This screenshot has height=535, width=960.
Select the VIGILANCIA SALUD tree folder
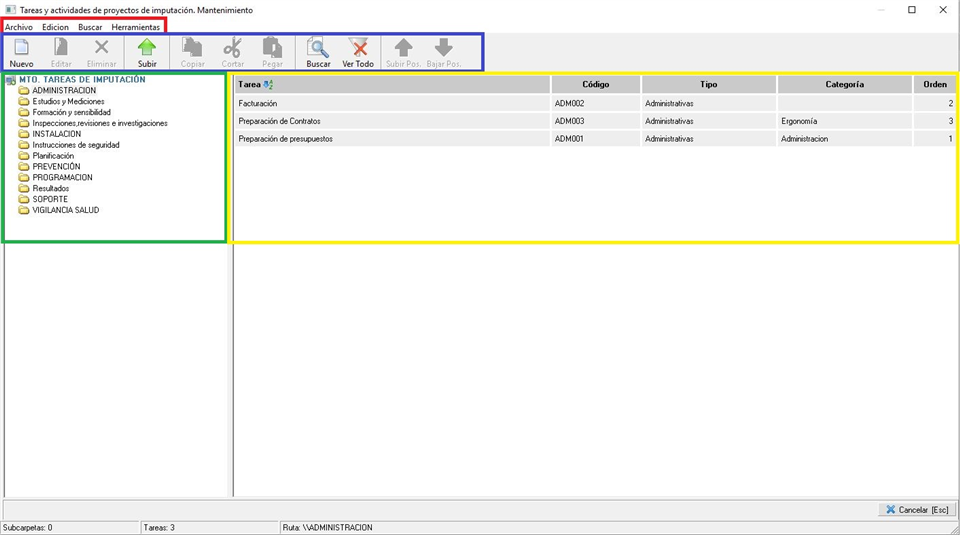65,210
